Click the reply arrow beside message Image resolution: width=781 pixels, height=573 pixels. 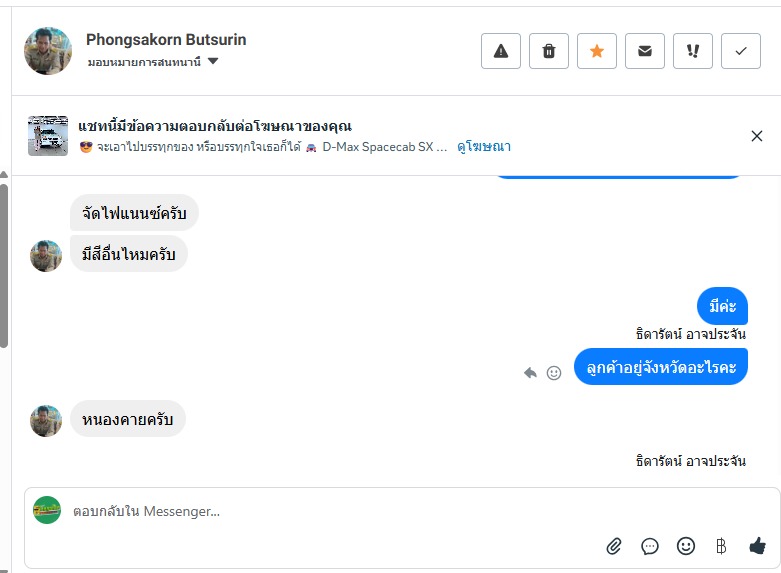[x=530, y=372]
